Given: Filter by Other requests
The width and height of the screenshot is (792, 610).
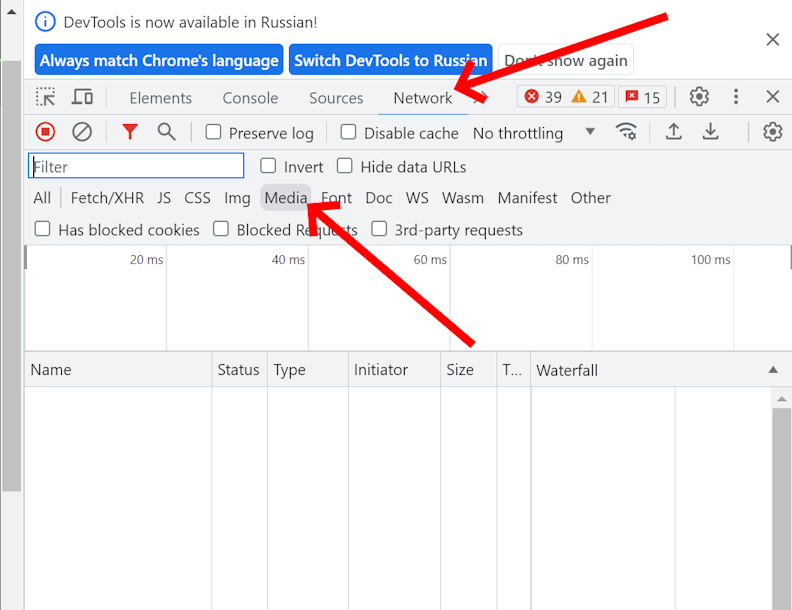Looking at the screenshot, I should (x=590, y=197).
